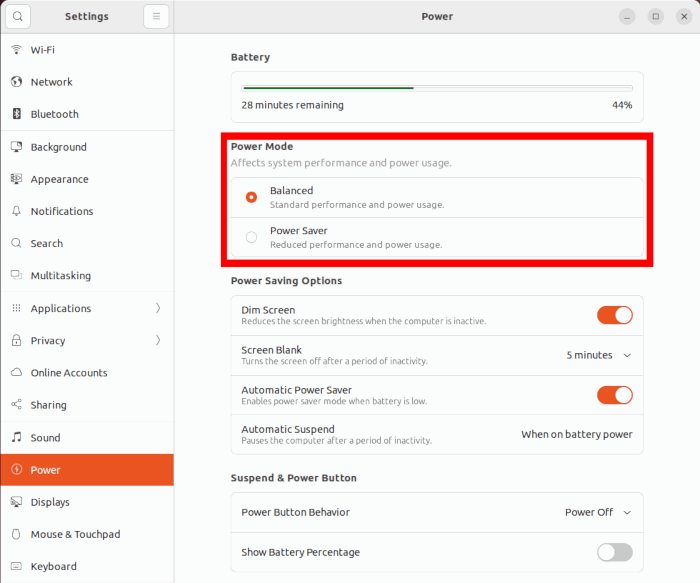The image size is (700, 583).
Task: Click 'When on battery power' value
Action: pos(576,434)
